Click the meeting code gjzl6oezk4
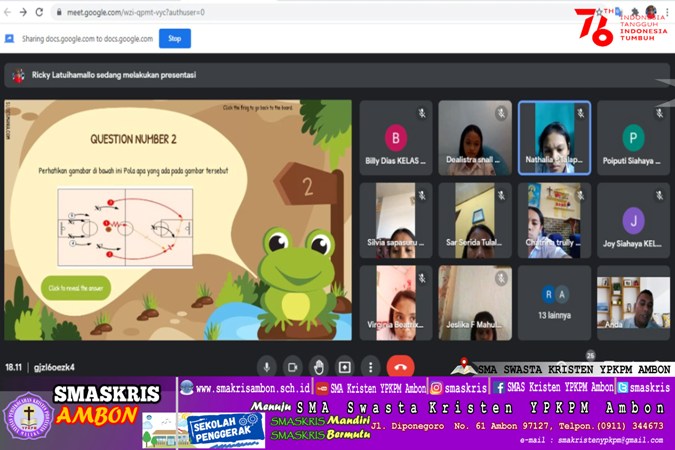This screenshot has width=675, height=450. tap(54, 367)
